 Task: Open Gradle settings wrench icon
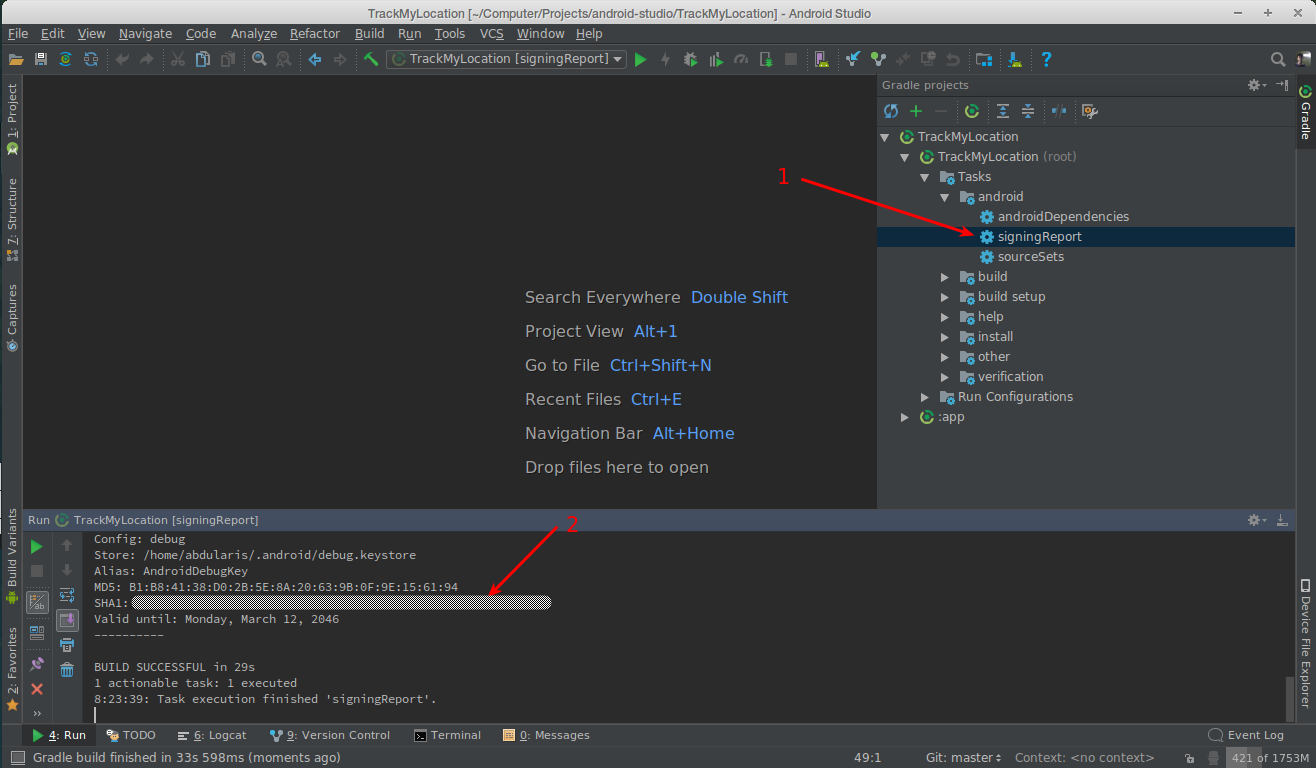(x=1090, y=111)
